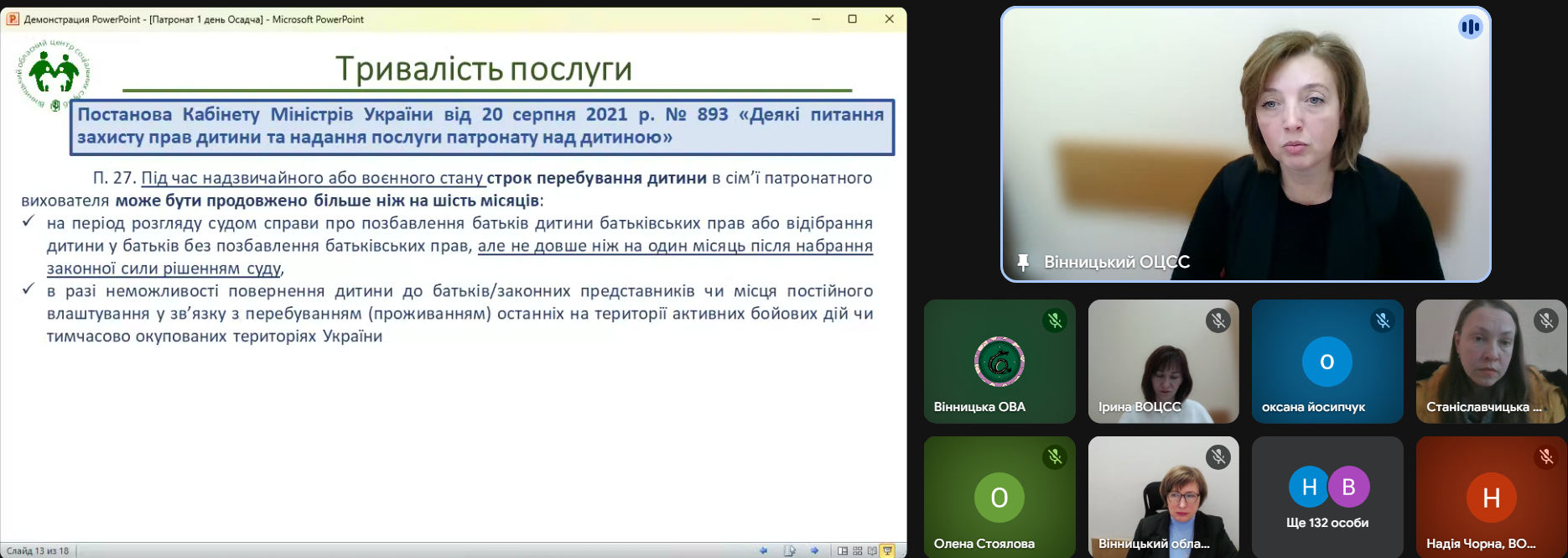Click muted mic icon on Ірина ВОЦСС tile
This screenshot has width=1568, height=558.
1218,320
